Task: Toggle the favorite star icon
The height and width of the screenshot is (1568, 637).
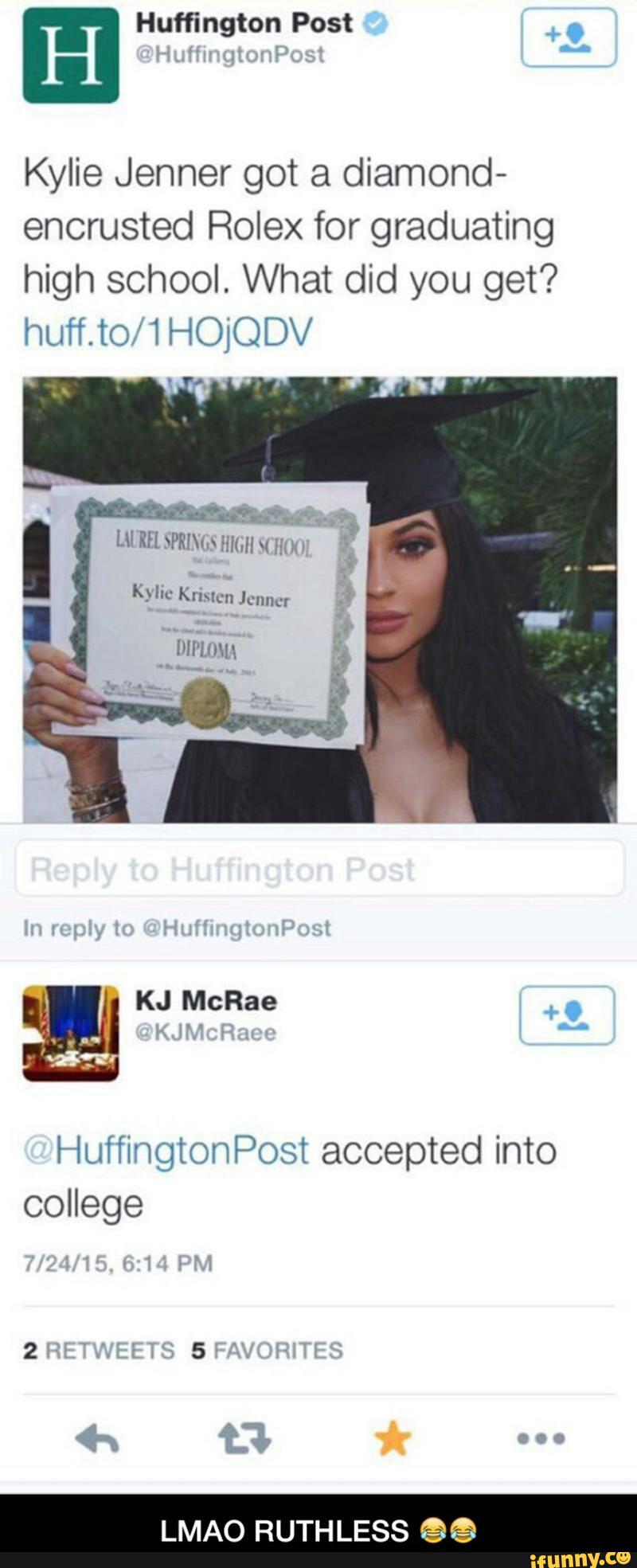Action: (394, 1439)
